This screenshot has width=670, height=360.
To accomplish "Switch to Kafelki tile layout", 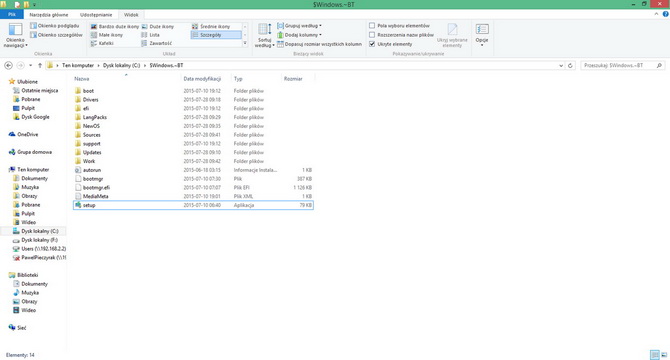I will [102, 43].
